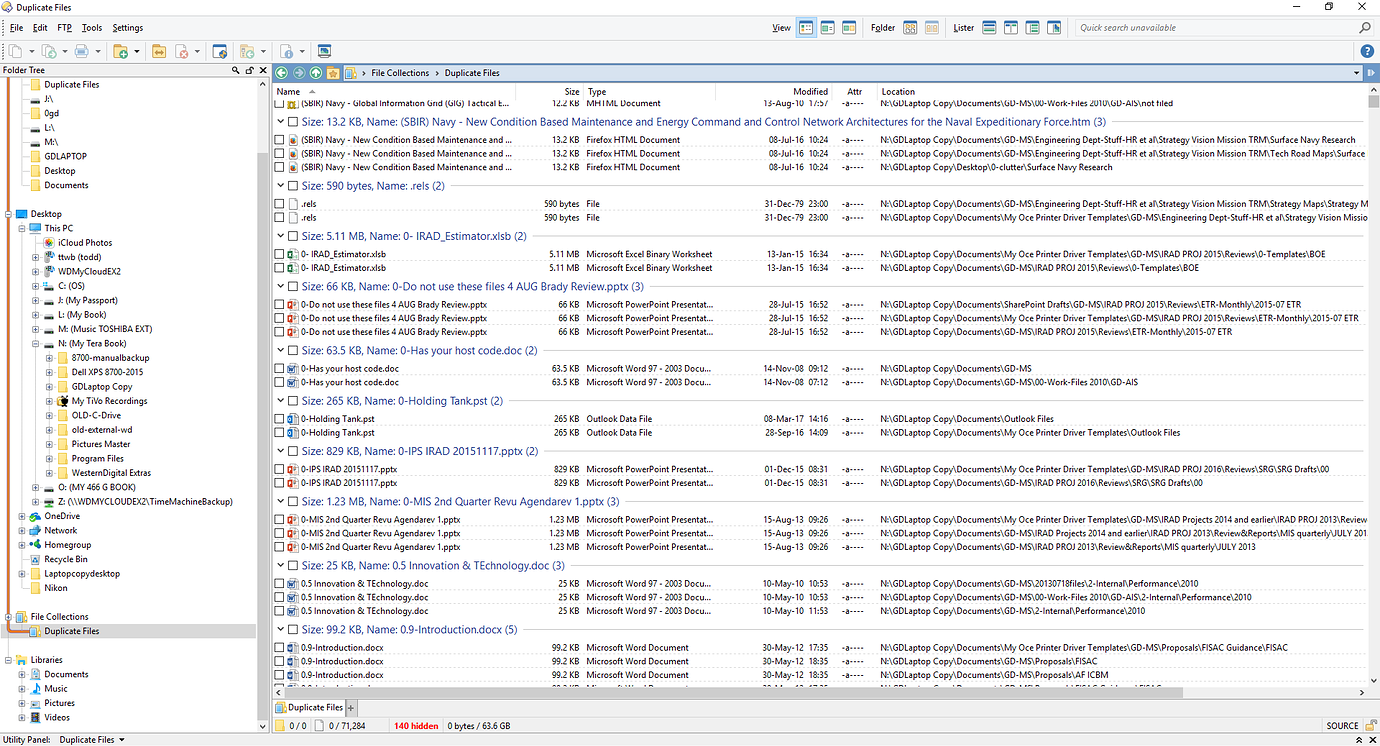Go back with the green back arrow

click(282, 73)
